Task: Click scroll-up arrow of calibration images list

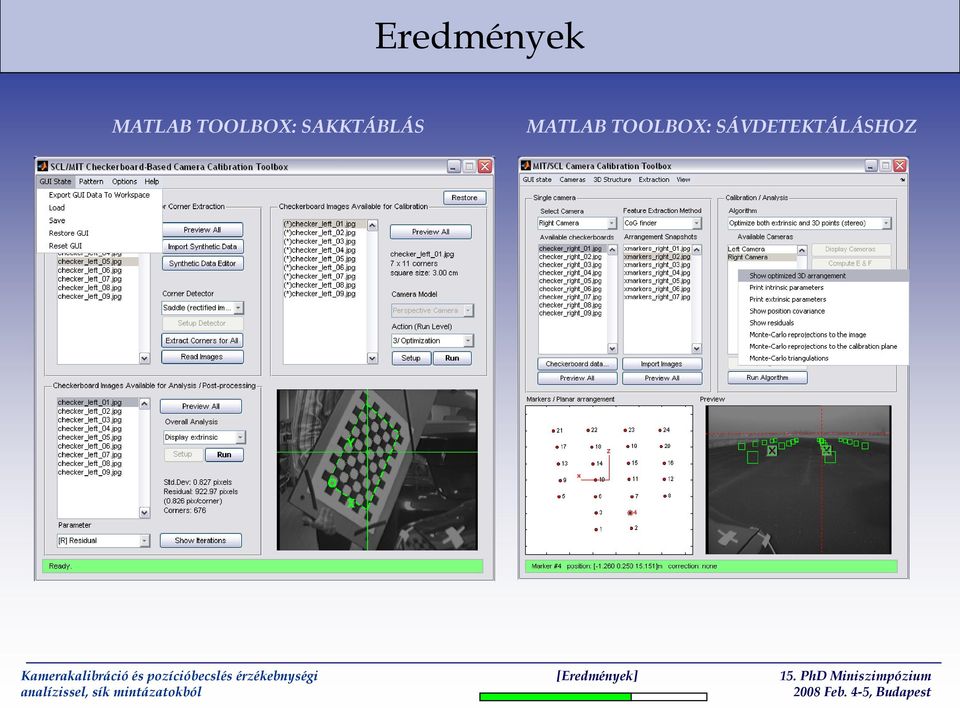Action: [372, 225]
